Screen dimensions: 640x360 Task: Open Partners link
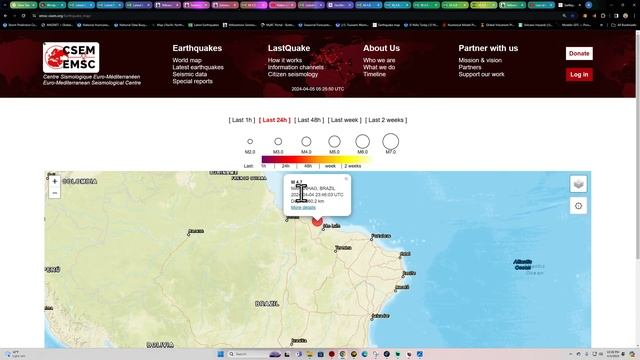[470, 67]
